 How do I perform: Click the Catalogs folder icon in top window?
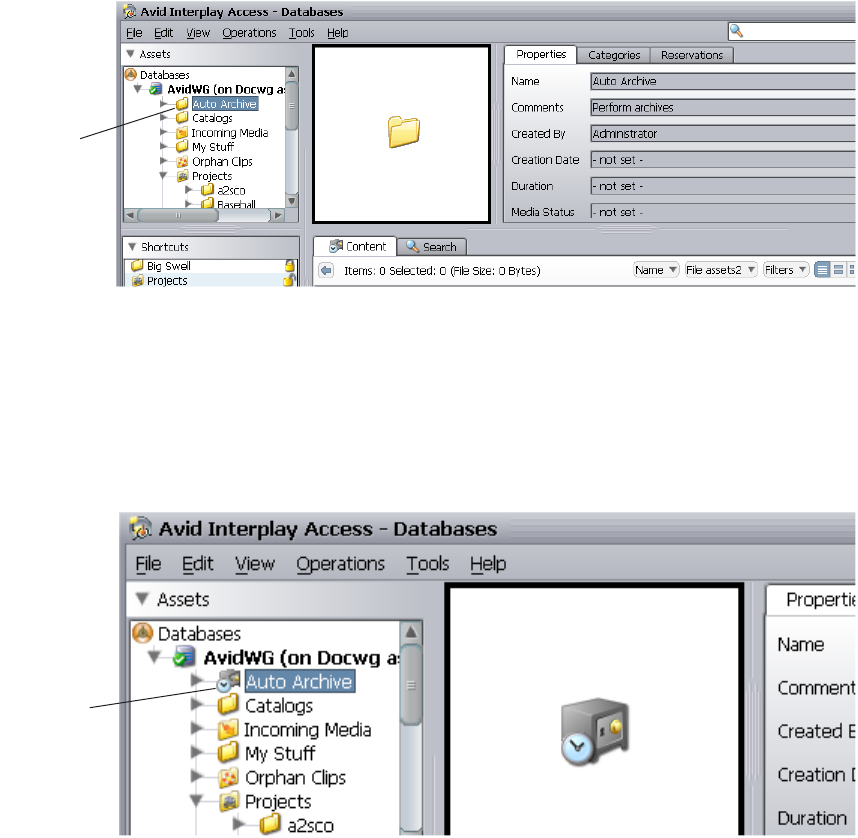[x=182, y=118]
